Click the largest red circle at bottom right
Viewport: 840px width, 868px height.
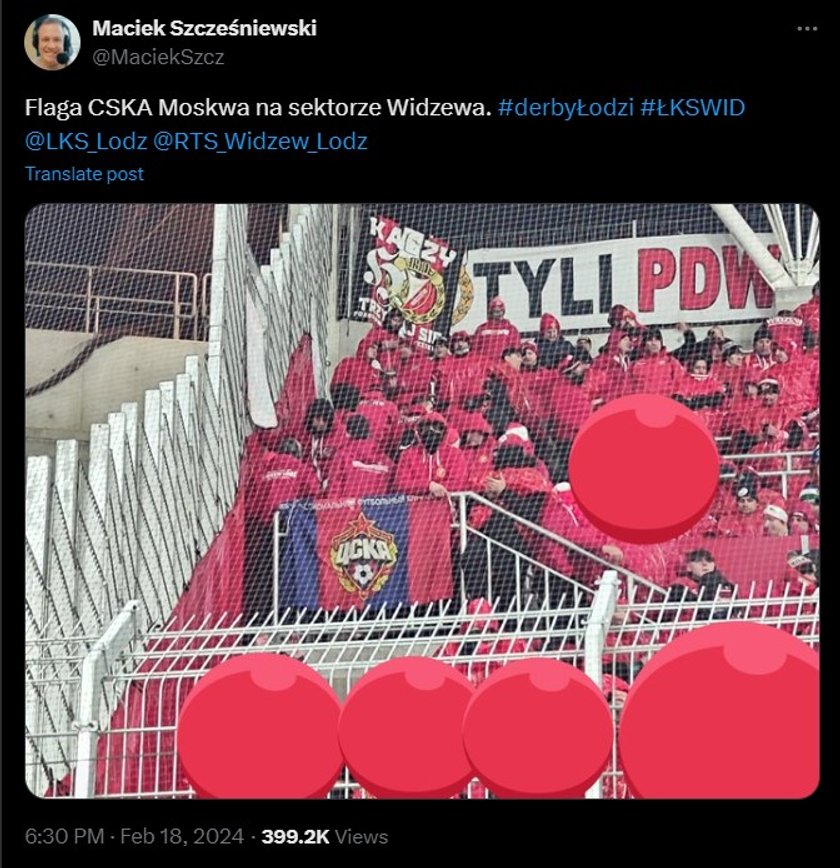coord(720,710)
